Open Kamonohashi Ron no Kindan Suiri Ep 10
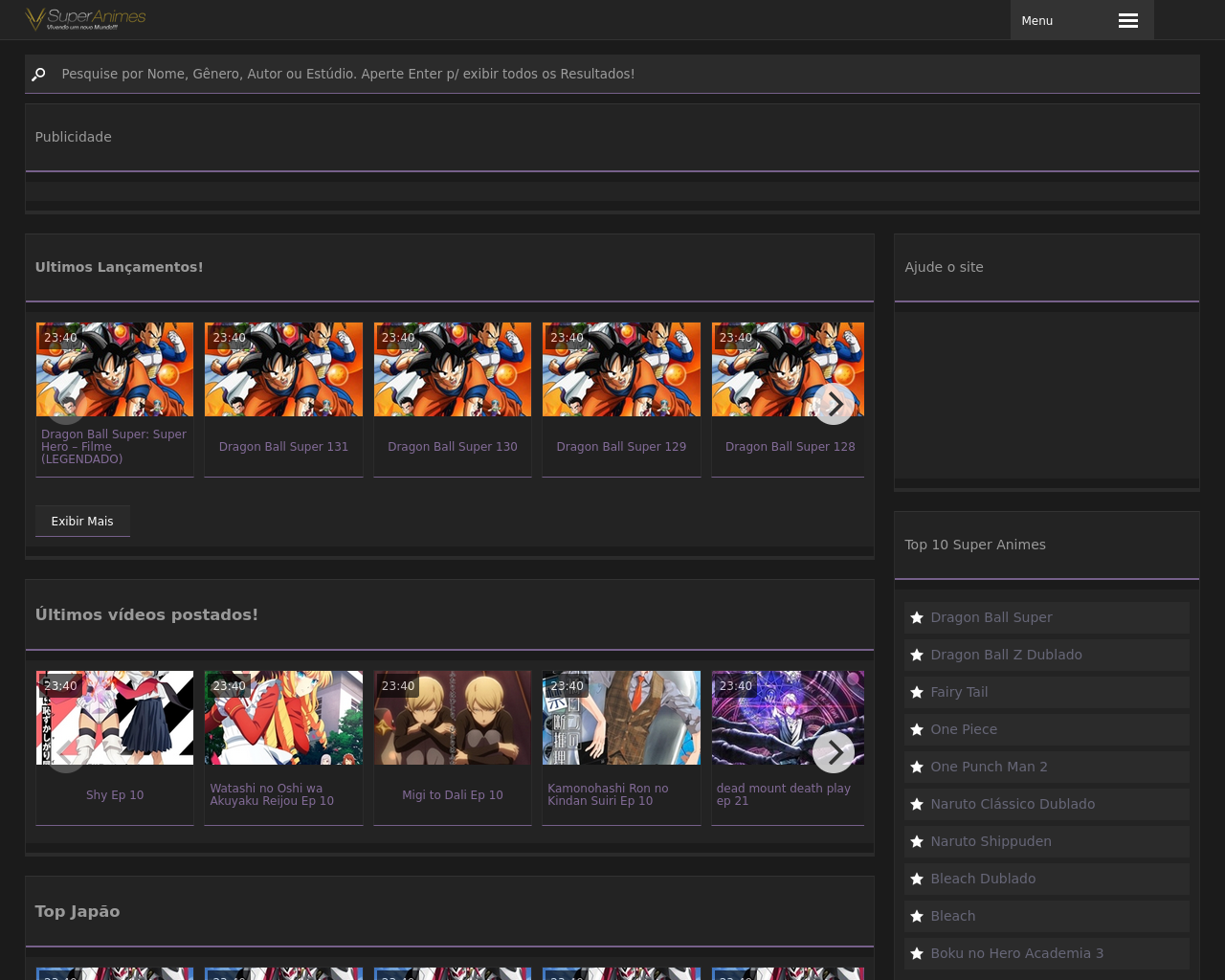 (x=608, y=794)
